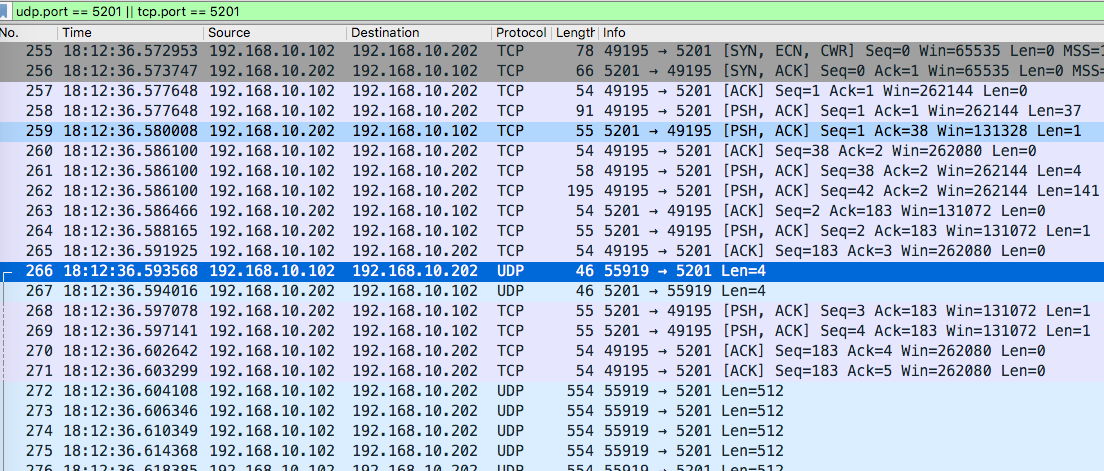Click info '55919 → 5201 Len=4' of packet 266
1104x471 pixels.
(684, 270)
